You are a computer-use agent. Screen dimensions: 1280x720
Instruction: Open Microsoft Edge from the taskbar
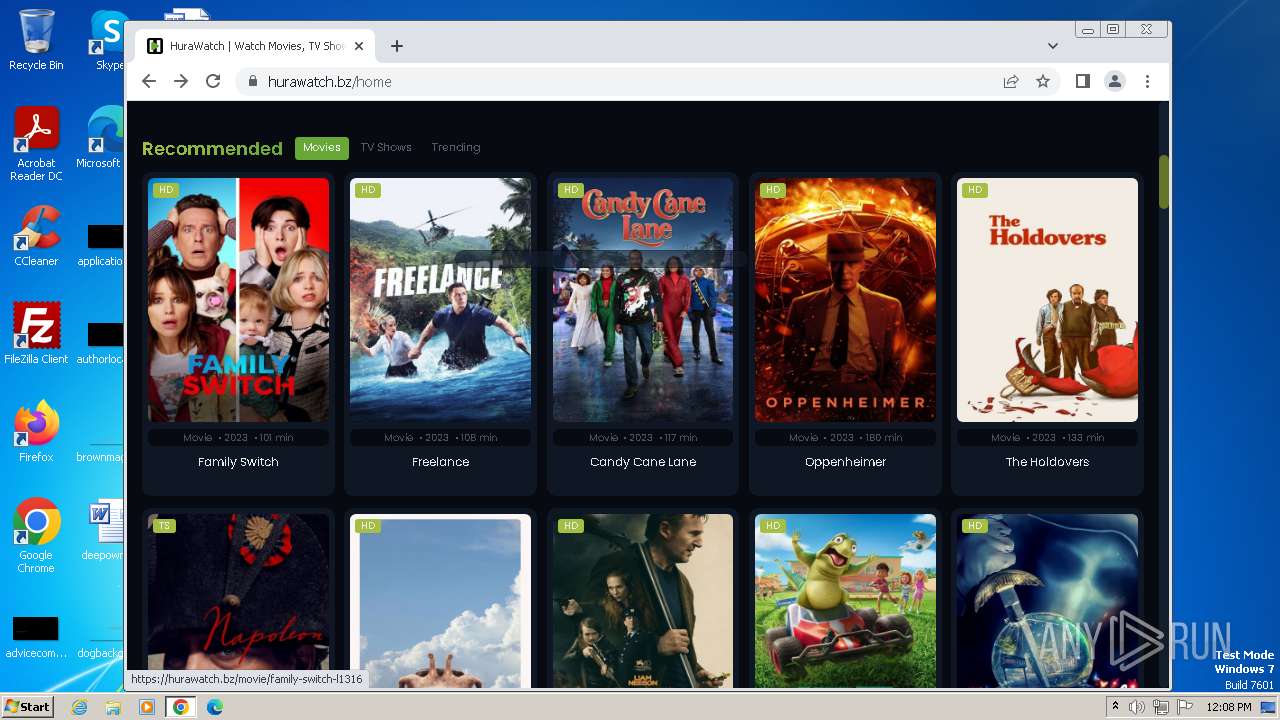point(214,707)
